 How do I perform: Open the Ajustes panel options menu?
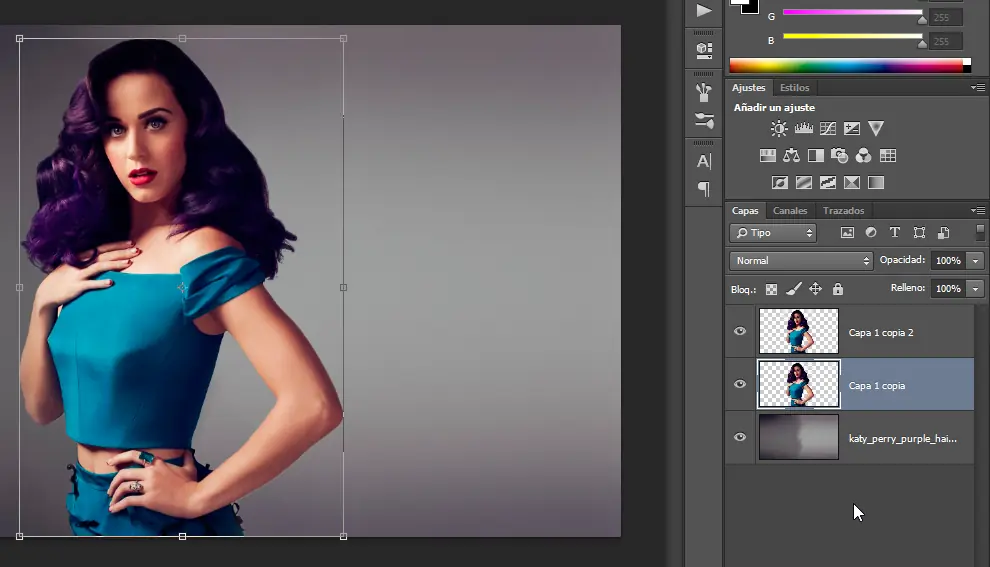click(x=978, y=87)
